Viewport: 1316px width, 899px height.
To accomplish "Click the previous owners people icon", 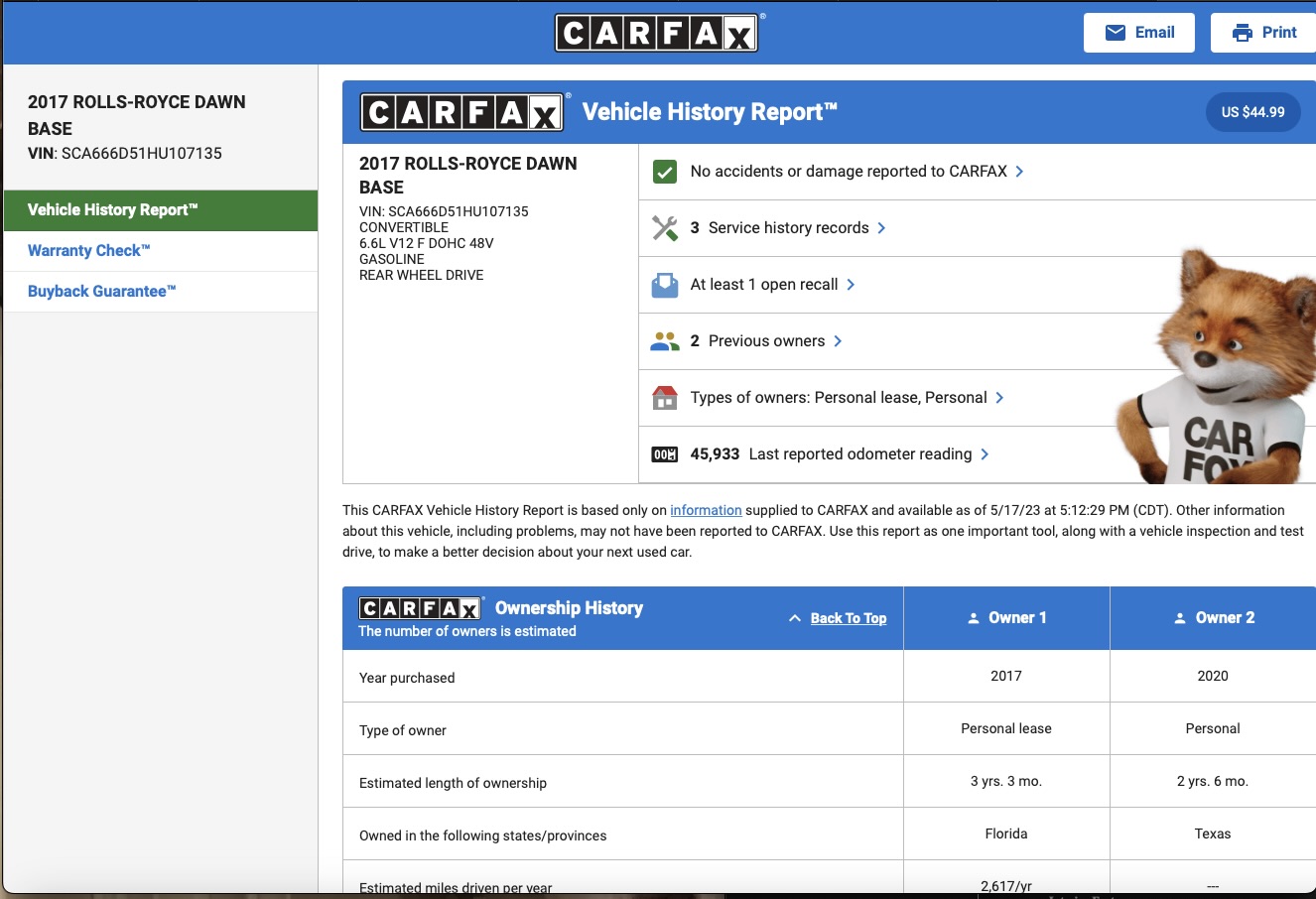I will pyautogui.click(x=665, y=341).
